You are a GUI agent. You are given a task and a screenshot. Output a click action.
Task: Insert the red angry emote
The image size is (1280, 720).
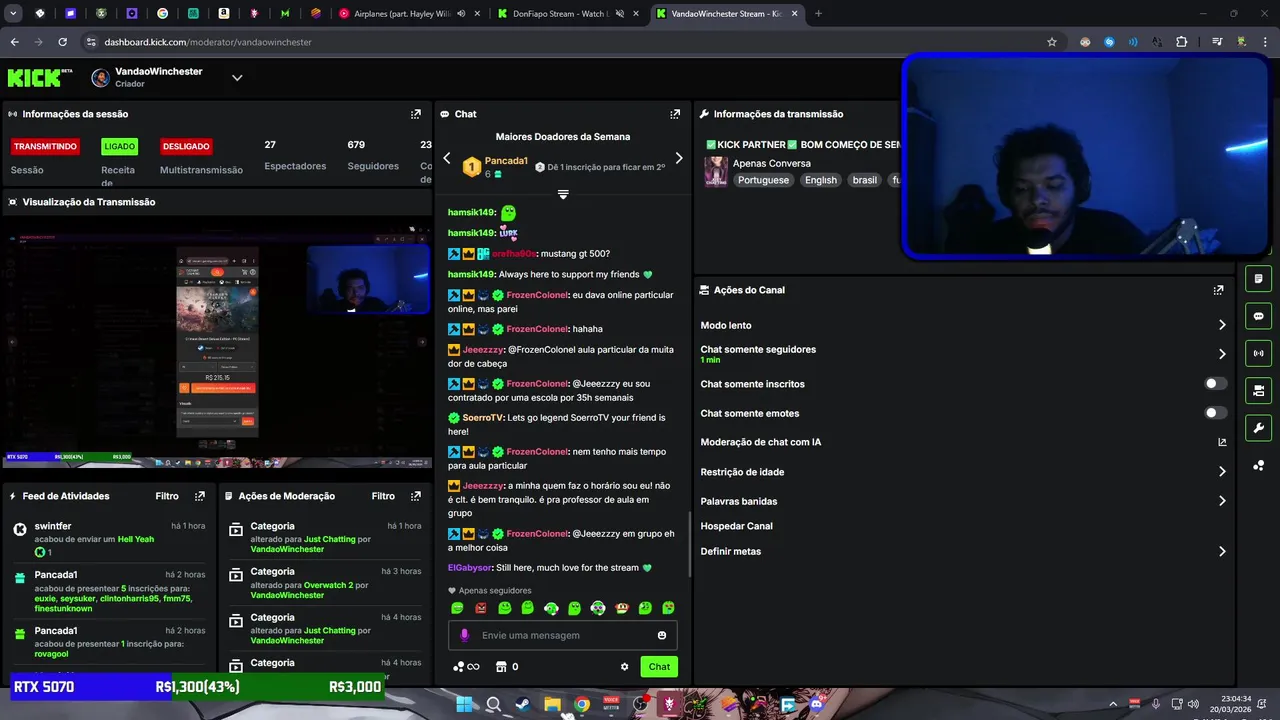click(x=481, y=608)
